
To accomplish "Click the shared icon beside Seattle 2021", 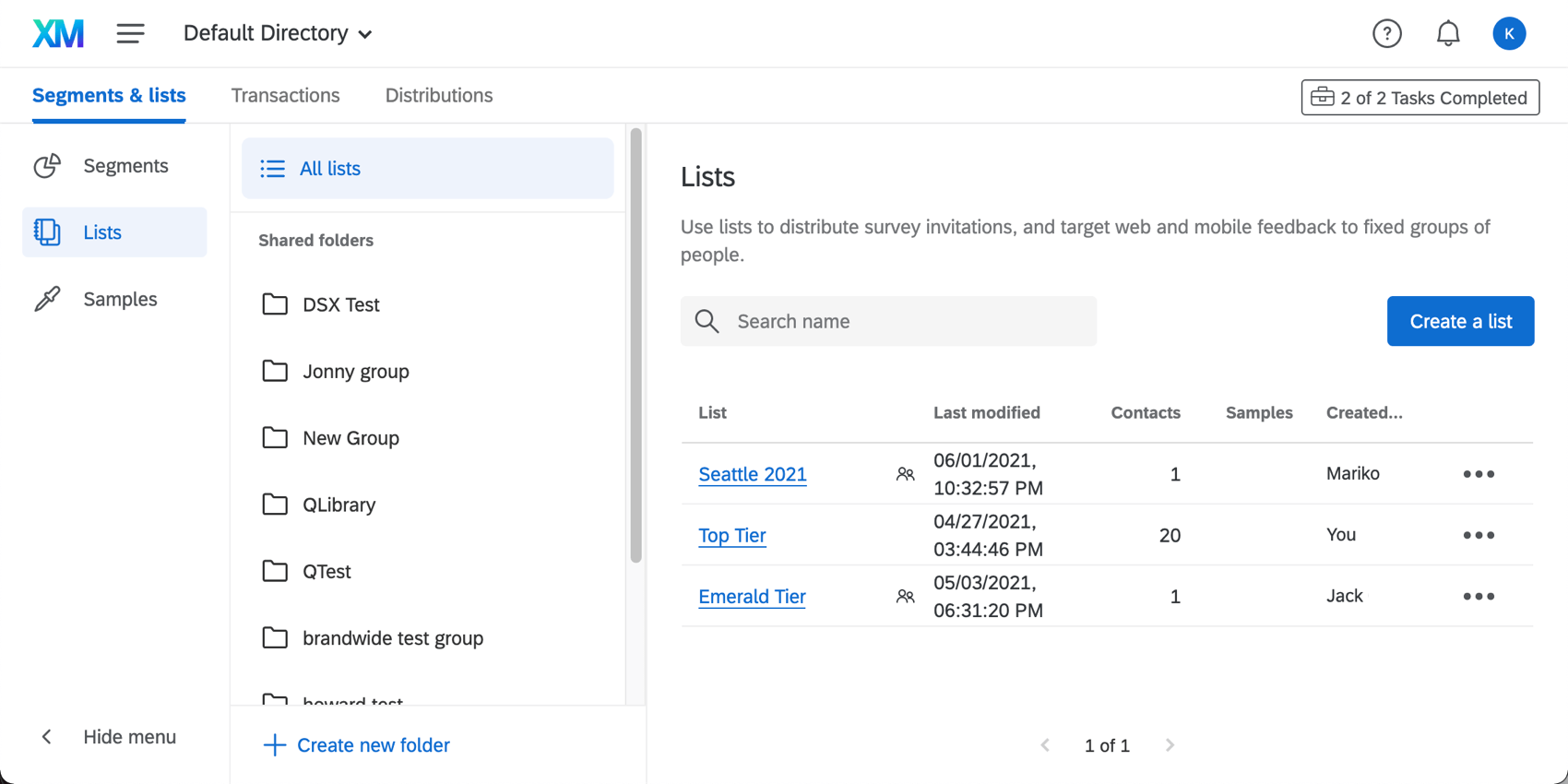I will pyautogui.click(x=905, y=474).
